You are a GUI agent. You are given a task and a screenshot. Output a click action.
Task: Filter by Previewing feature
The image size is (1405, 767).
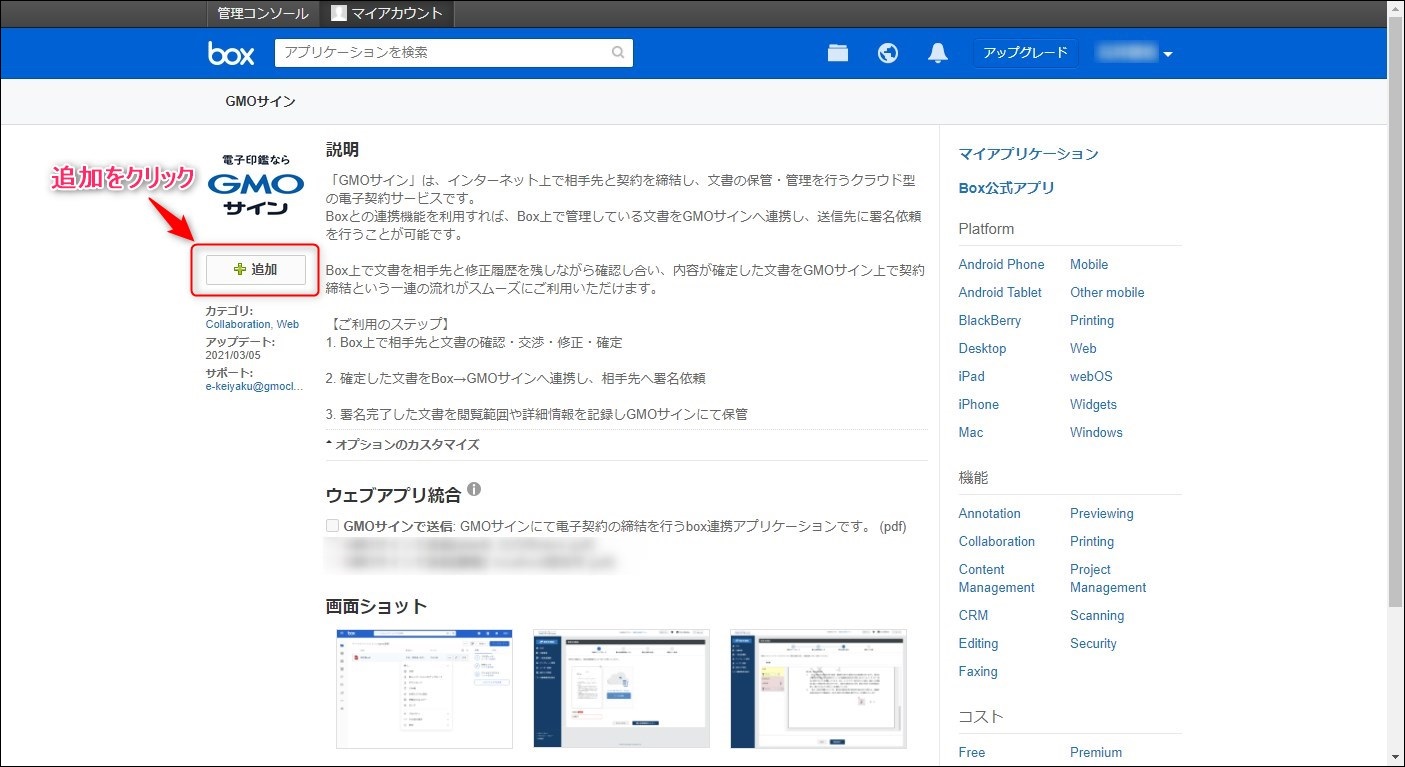(1101, 513)
